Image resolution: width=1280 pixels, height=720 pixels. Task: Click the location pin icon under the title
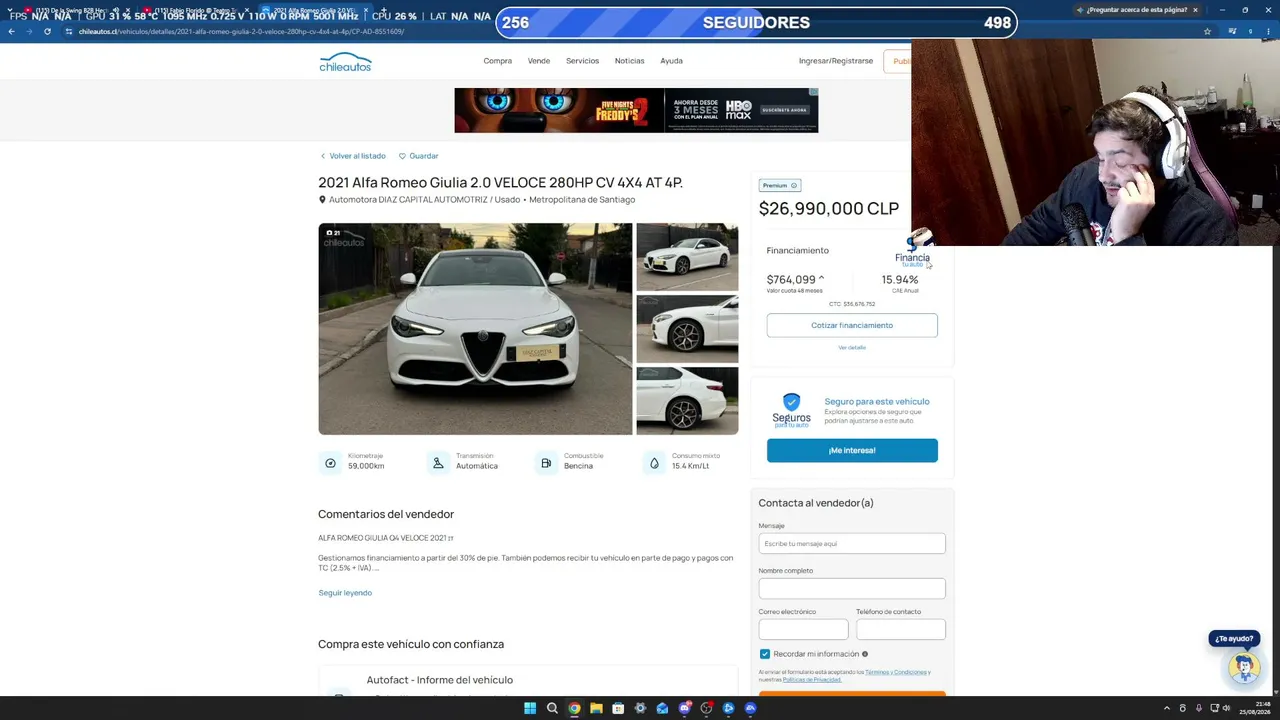pyautogui.click(x=322, y=200)
